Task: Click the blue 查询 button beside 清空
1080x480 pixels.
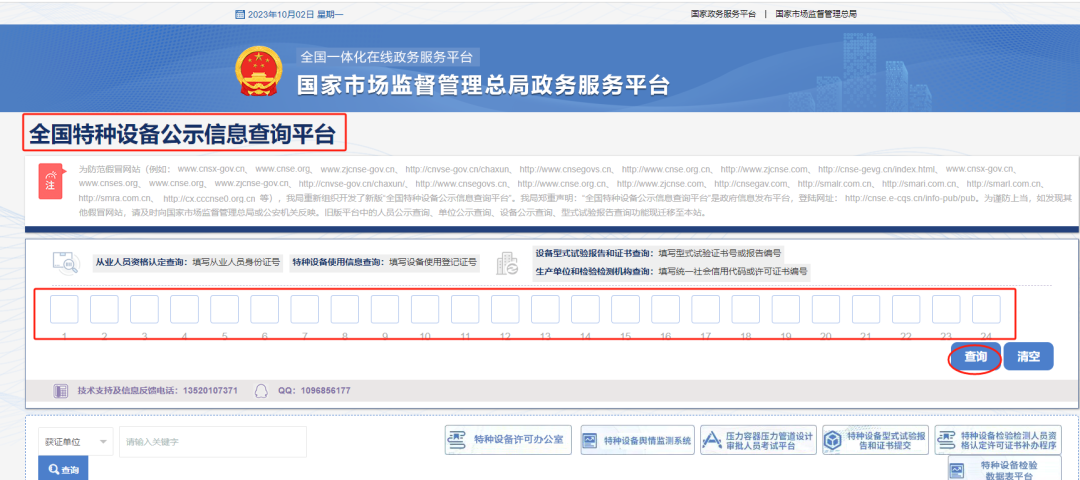Action: [975, 357]
